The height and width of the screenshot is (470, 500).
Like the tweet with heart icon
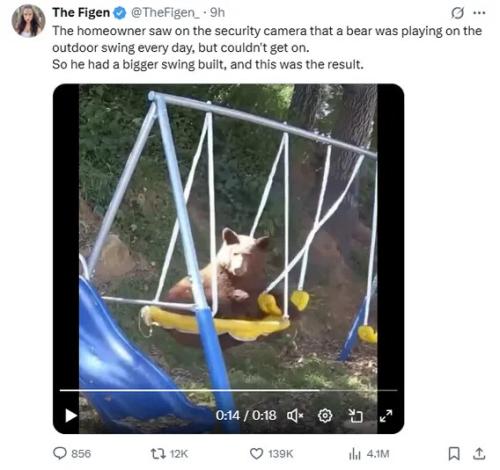[256, 453]
